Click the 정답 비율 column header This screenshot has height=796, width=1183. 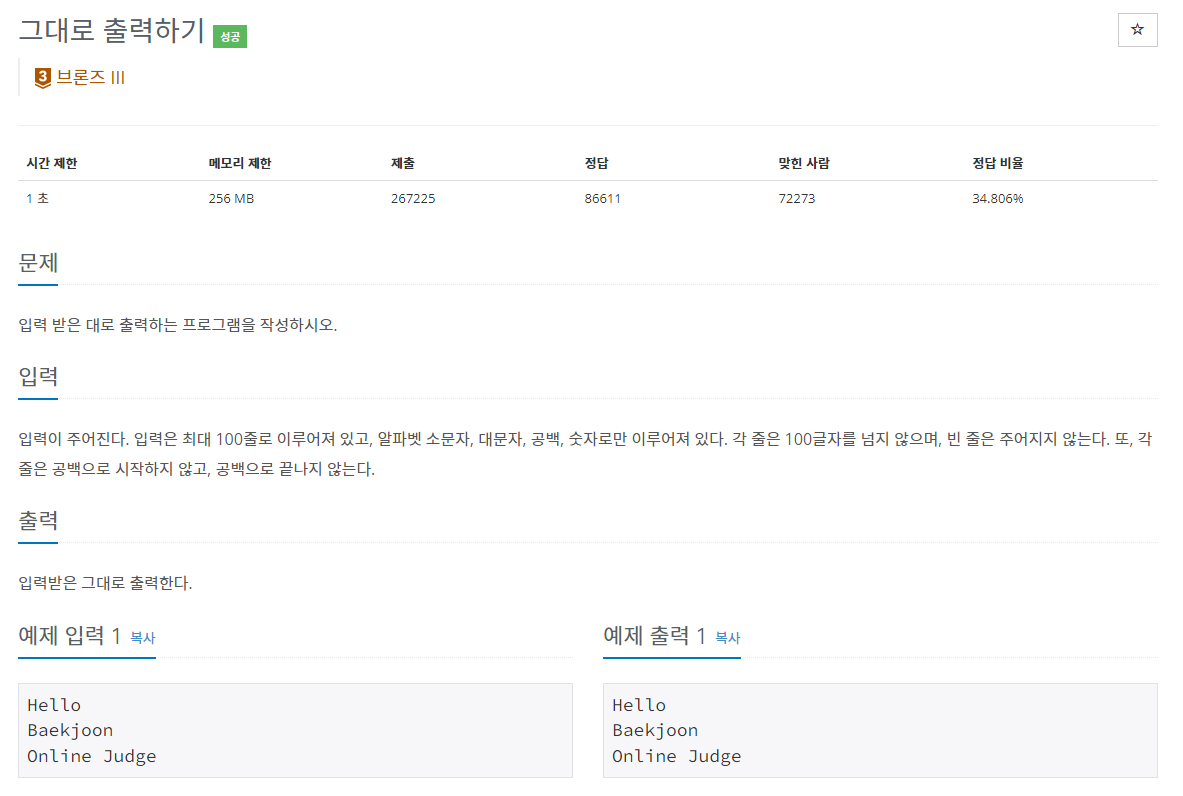pyautogui.click(x=997, y=163)
